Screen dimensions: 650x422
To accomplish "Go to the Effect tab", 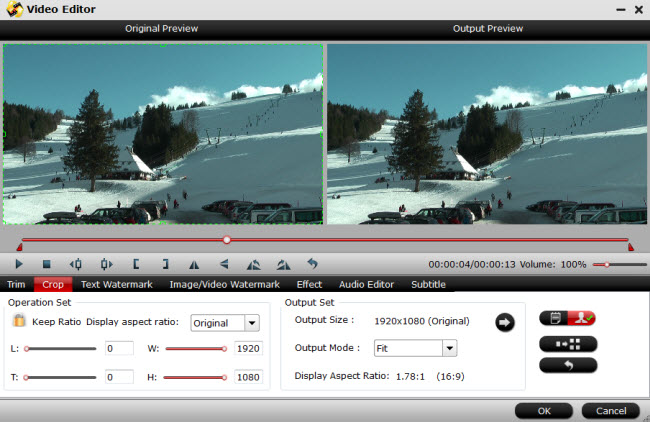I will [309, 284].
